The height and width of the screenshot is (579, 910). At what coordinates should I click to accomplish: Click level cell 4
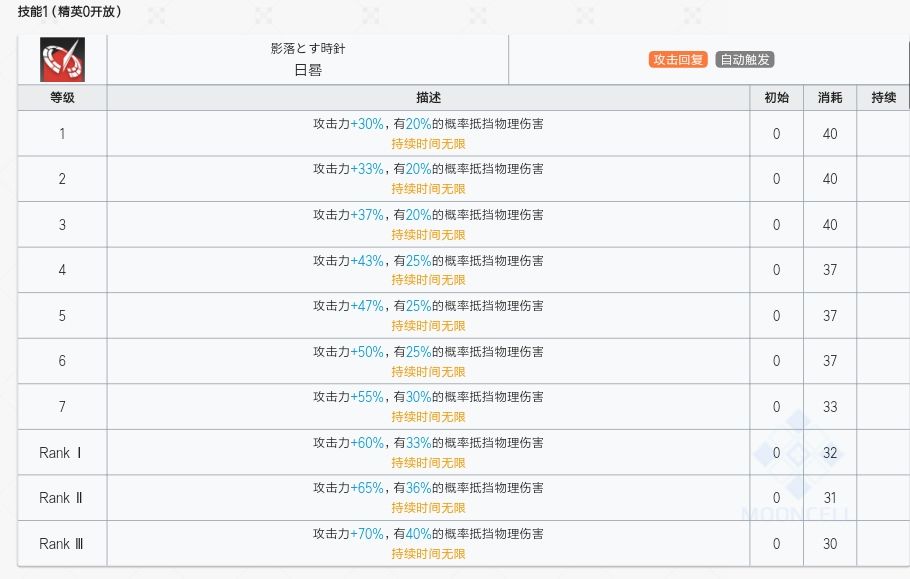62,270
